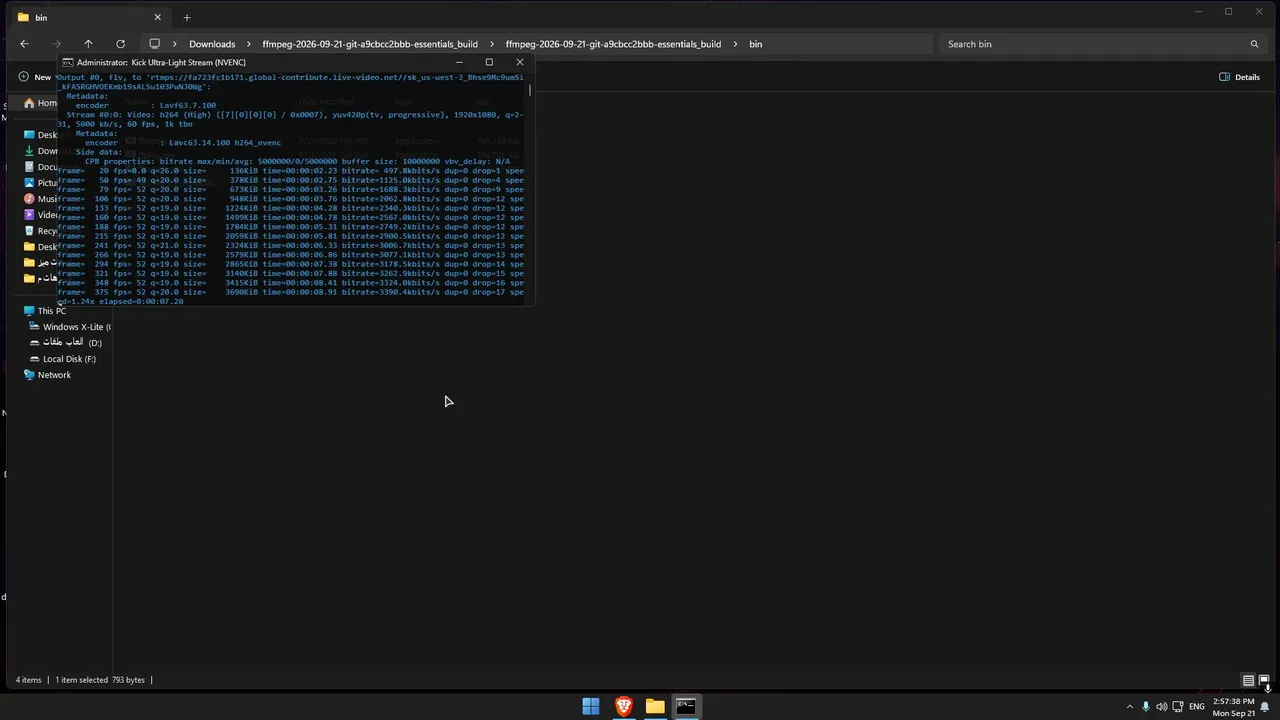This screenshot has height=720, width=1280.
Task: Close the 'bin' tab
Action: (x=157, y=17)
